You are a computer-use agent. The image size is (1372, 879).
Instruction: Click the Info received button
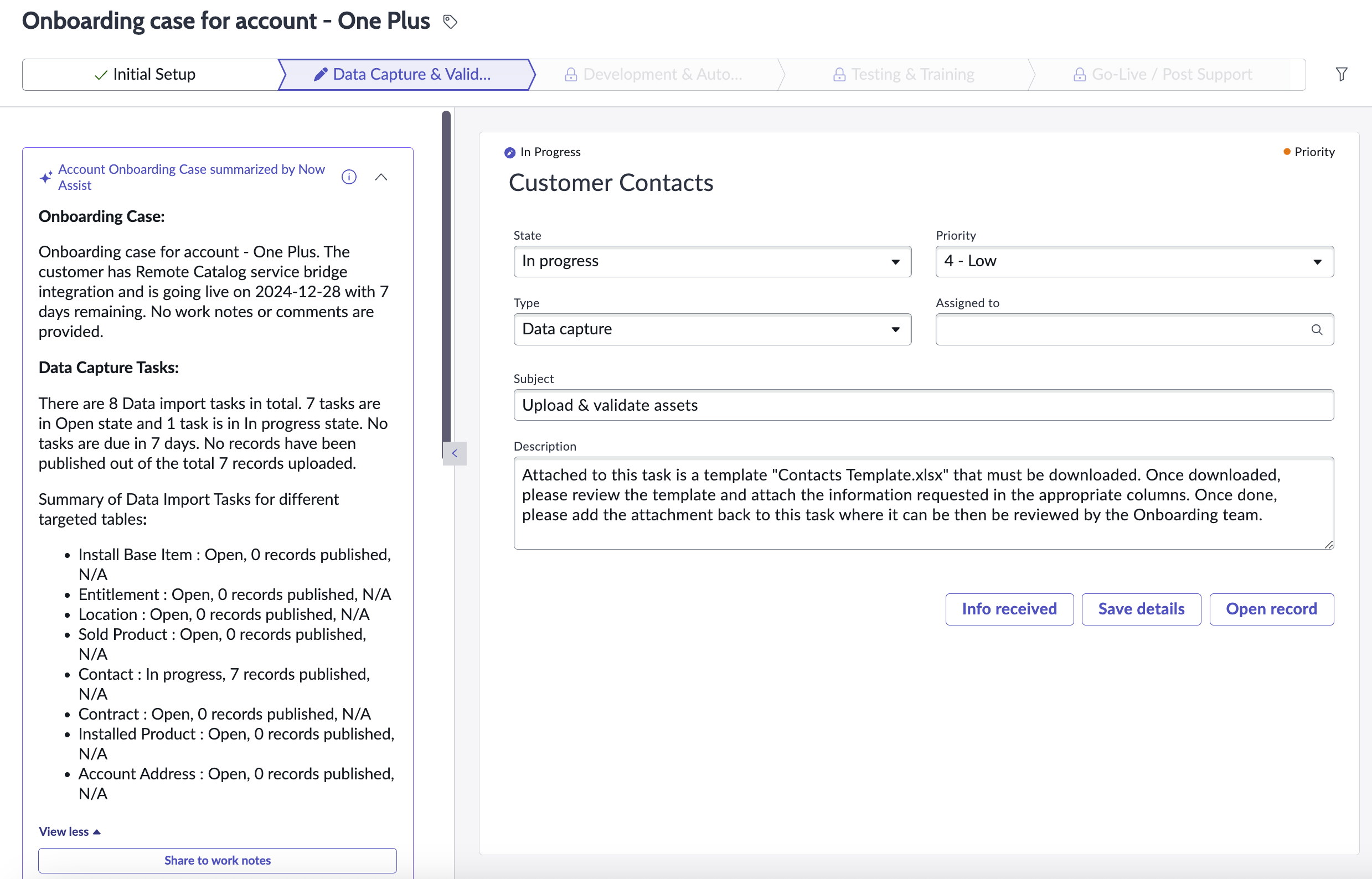tap(1009, 609)
